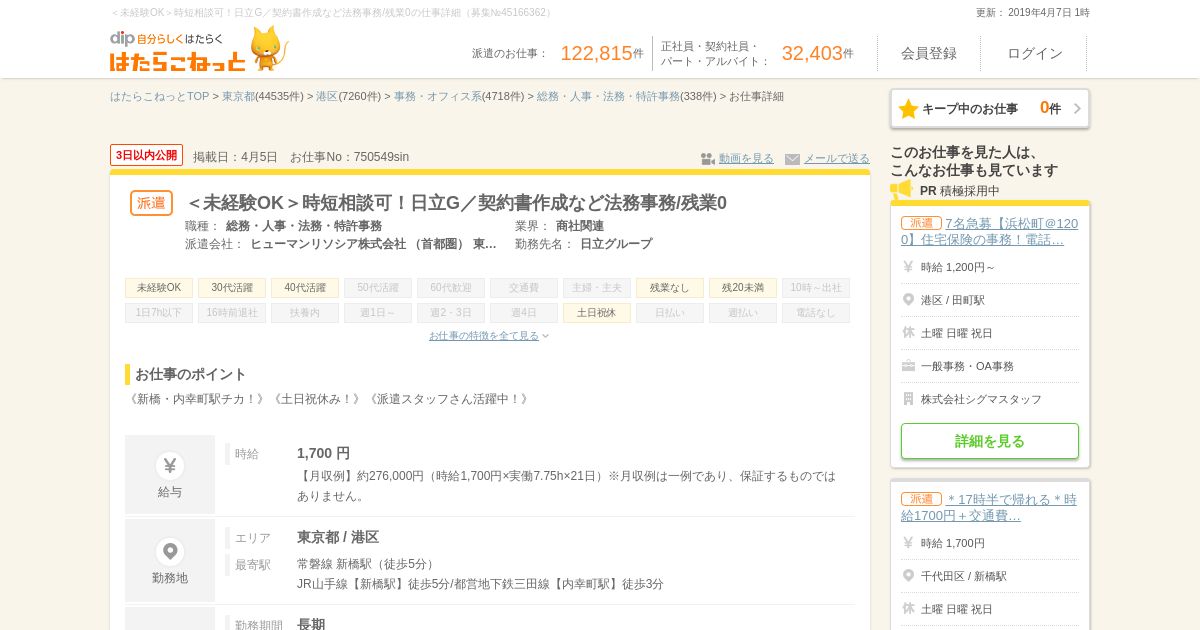1200x630 pixels.
Task: Click the orange cat mascot icon
Action: click(x=268, y=48)
